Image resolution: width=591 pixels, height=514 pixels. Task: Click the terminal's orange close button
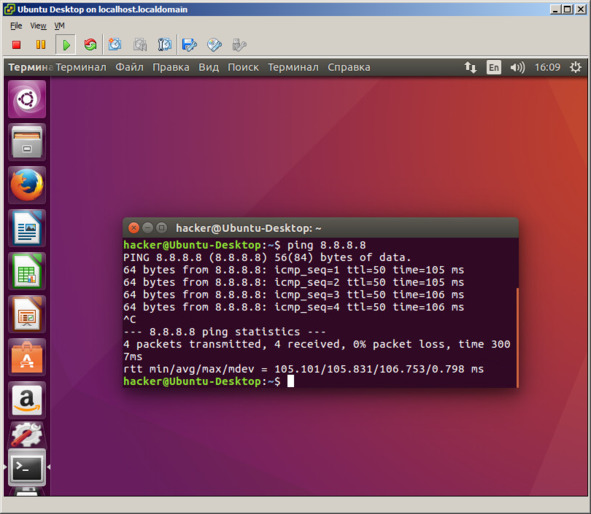(x=133, y=228)
